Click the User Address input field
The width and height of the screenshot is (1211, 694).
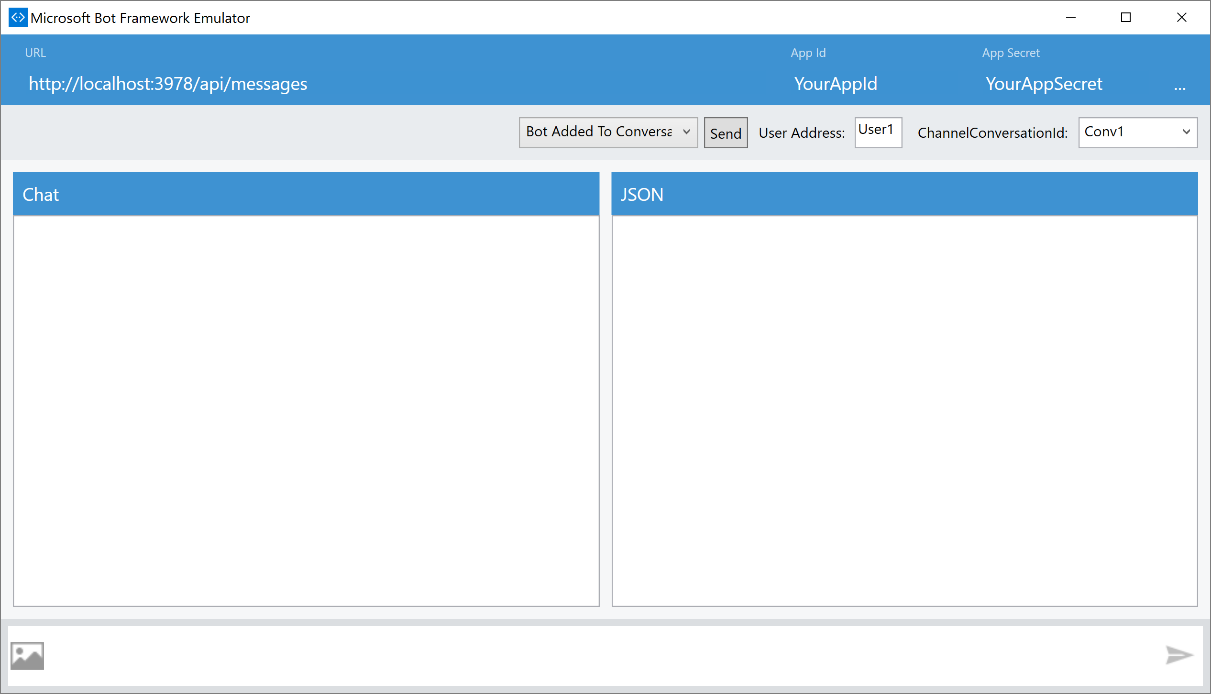click(878, 132)
